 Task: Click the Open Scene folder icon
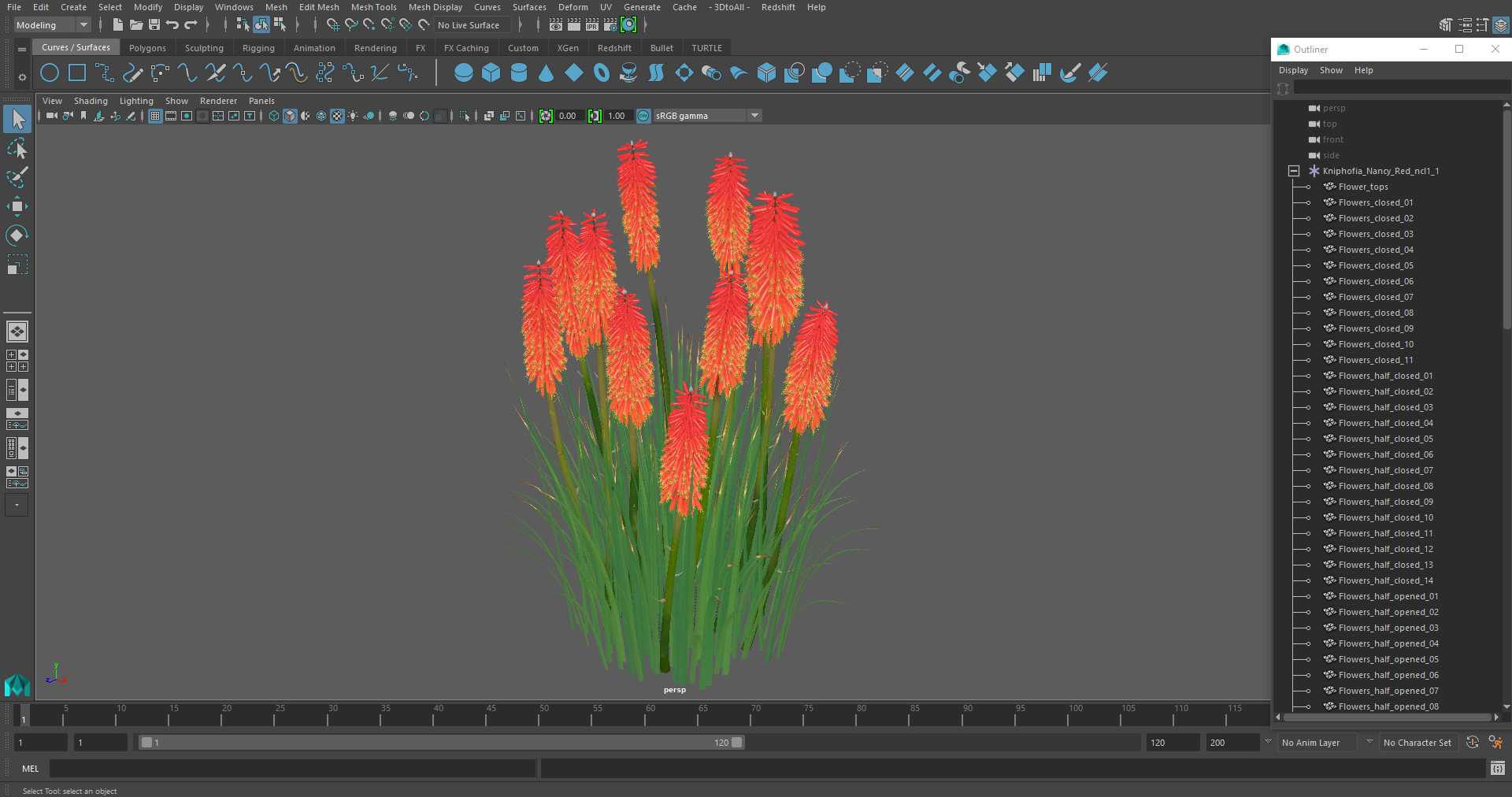[136, 25]
